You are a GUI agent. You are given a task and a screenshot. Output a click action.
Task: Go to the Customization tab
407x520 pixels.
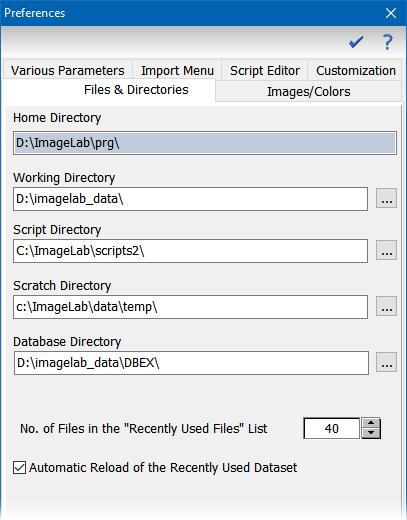[x=355, y=70]
